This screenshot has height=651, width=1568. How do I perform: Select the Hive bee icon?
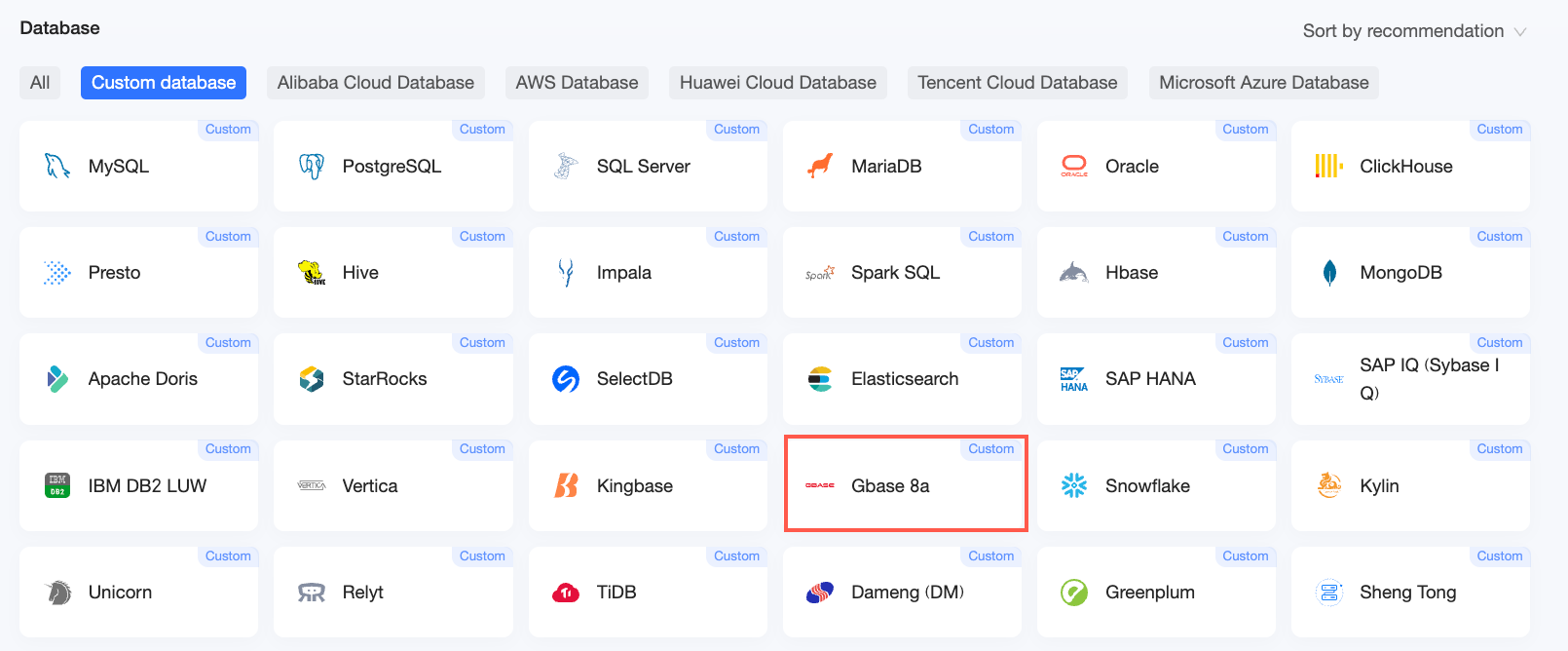click(312, 272)
